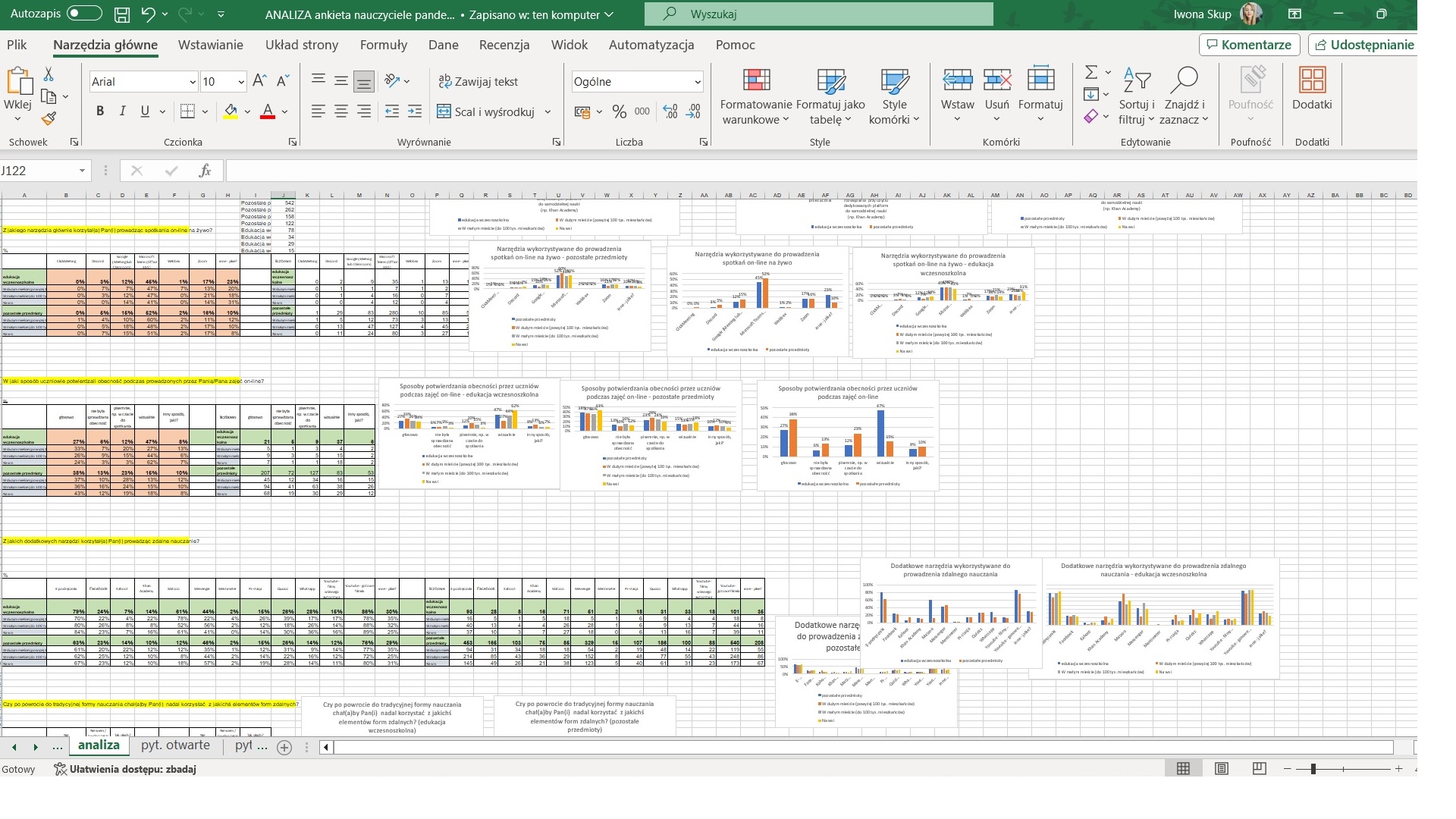Open Style komórki gallery
The image size is (1456, 819).
(895, 97)
